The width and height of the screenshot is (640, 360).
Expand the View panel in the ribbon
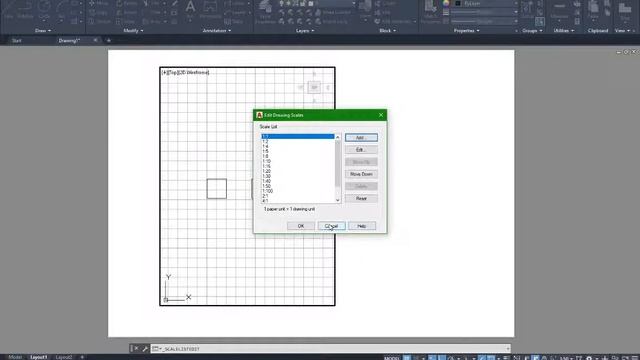pyautogui.click(x=622, y=31)
